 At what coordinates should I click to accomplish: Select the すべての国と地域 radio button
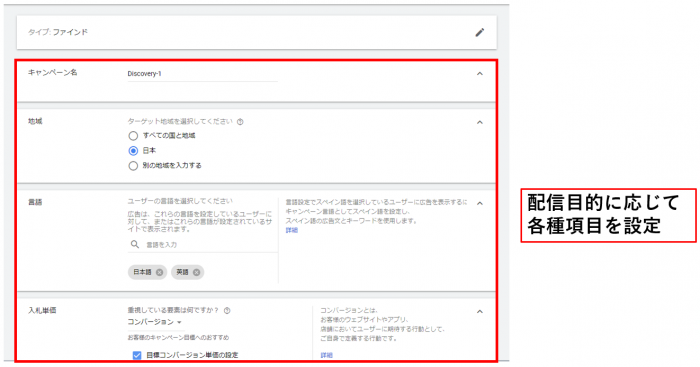(133, 136)
